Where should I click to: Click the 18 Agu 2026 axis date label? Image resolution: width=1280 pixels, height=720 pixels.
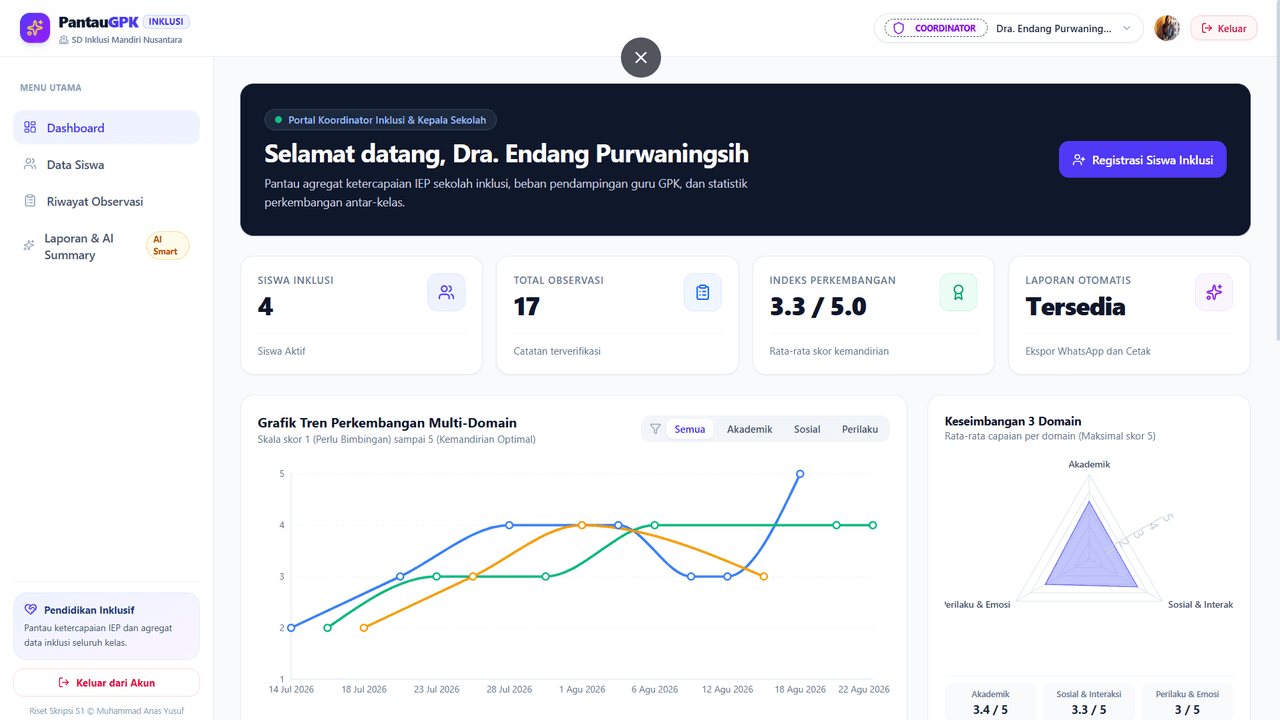[801, 689]
